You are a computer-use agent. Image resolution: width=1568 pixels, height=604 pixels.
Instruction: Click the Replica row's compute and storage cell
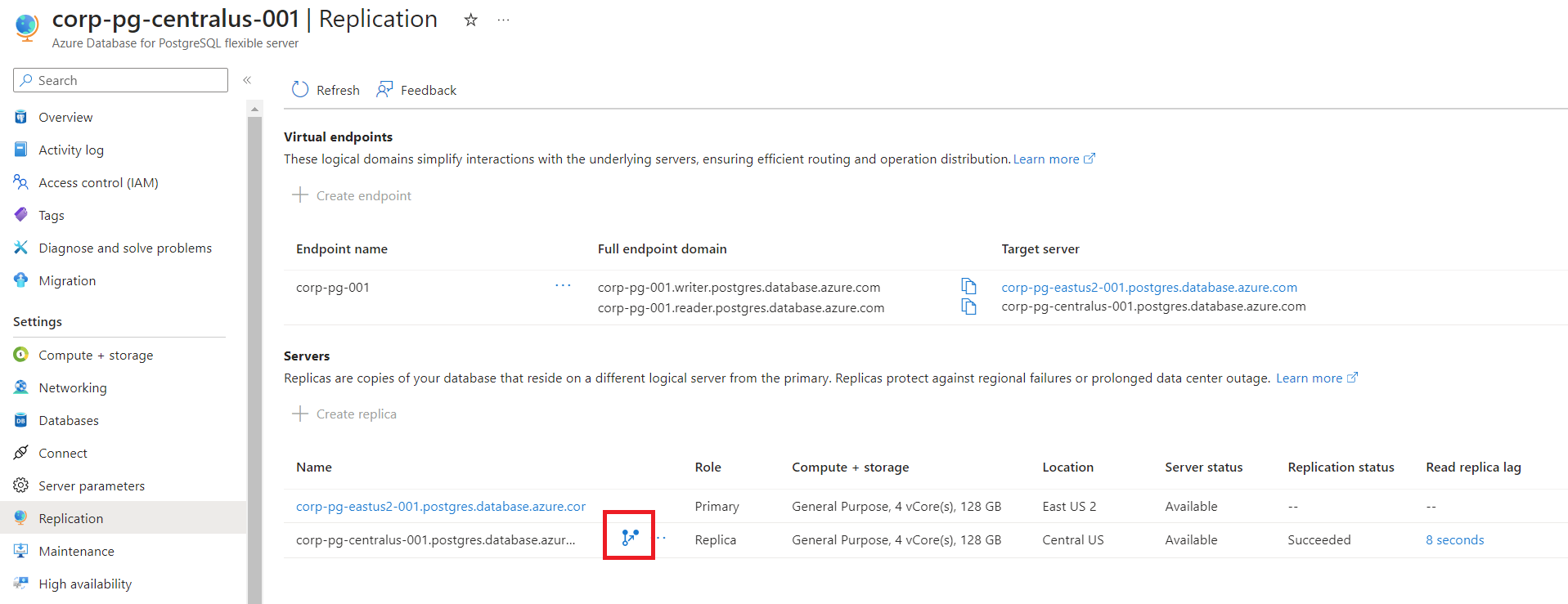click(x=896, y=539)
